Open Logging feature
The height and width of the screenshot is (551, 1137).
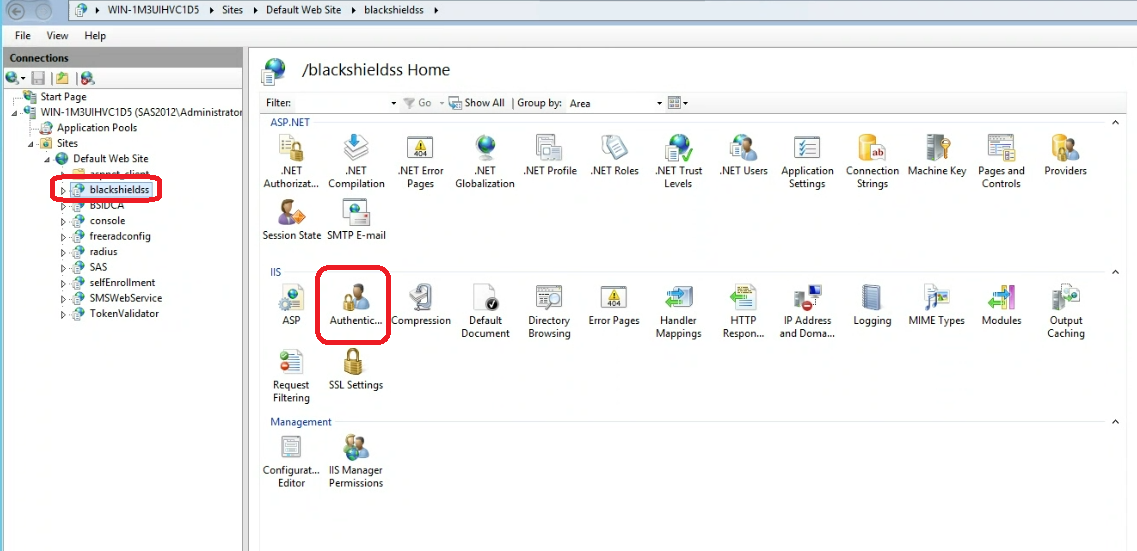click(872, 305)
